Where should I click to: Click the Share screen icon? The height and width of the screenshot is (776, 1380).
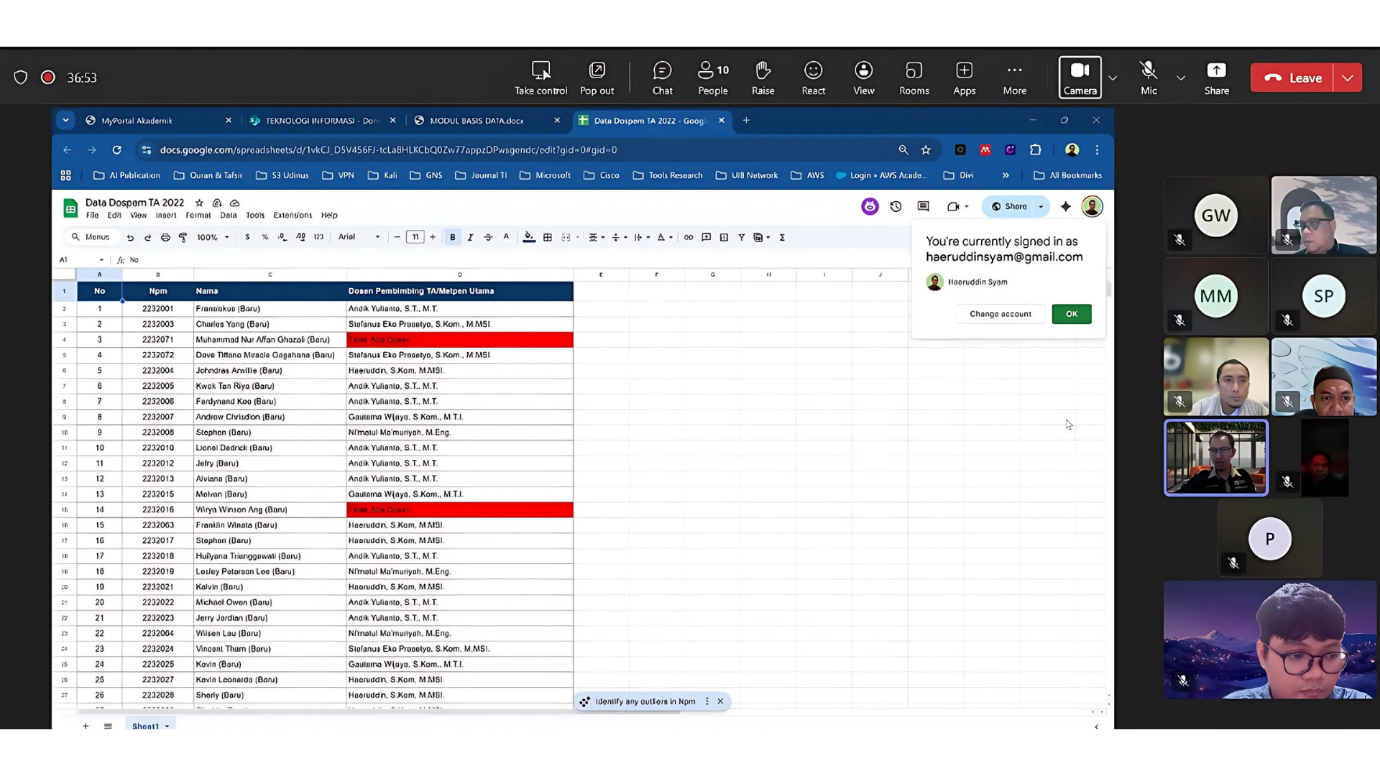[1216, 77]
